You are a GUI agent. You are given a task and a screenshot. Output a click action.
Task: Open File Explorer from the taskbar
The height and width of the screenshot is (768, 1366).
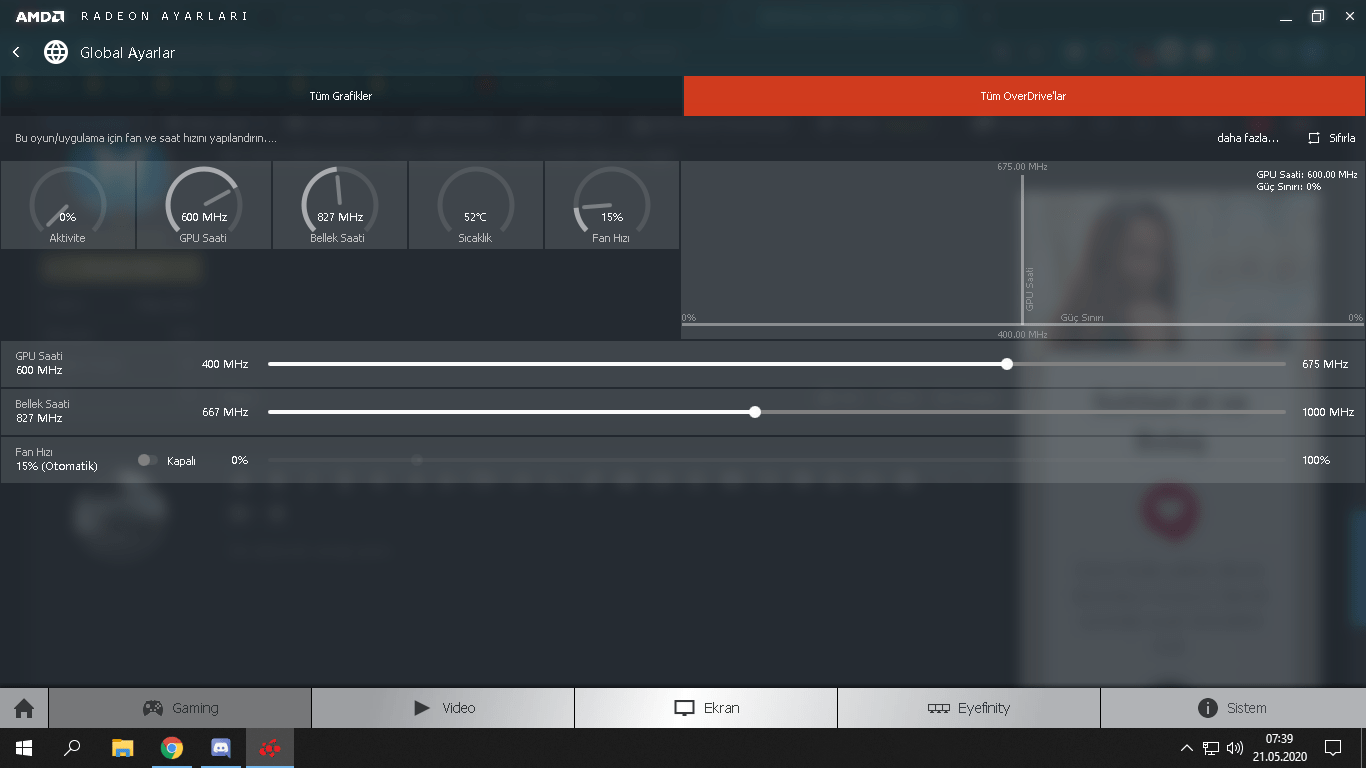[122, 747]
